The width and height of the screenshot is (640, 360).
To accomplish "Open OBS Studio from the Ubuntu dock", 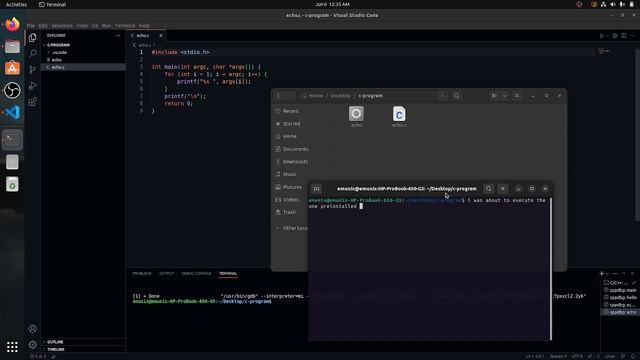I will pos(12,90).
